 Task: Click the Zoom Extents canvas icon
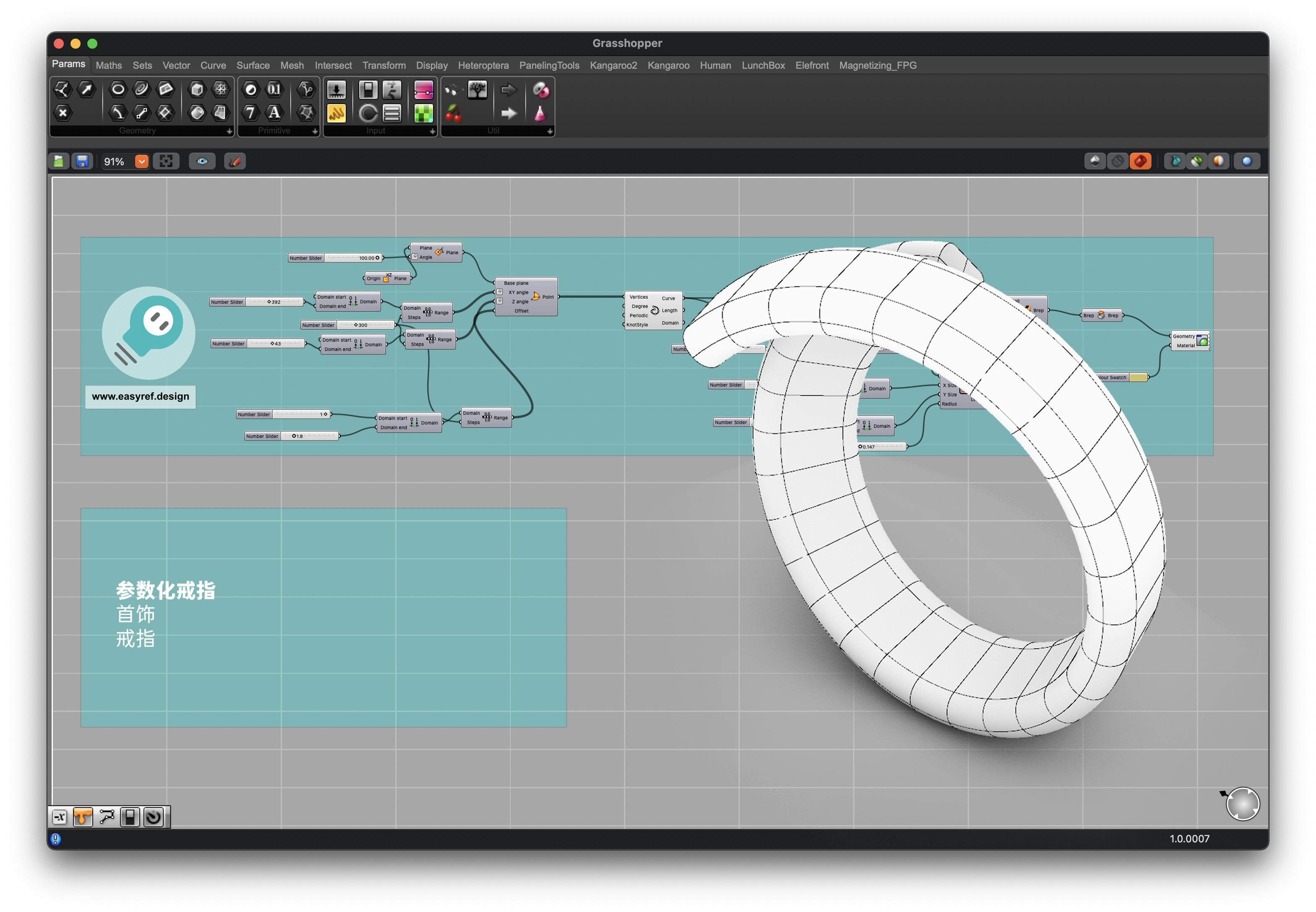point(166,162)
